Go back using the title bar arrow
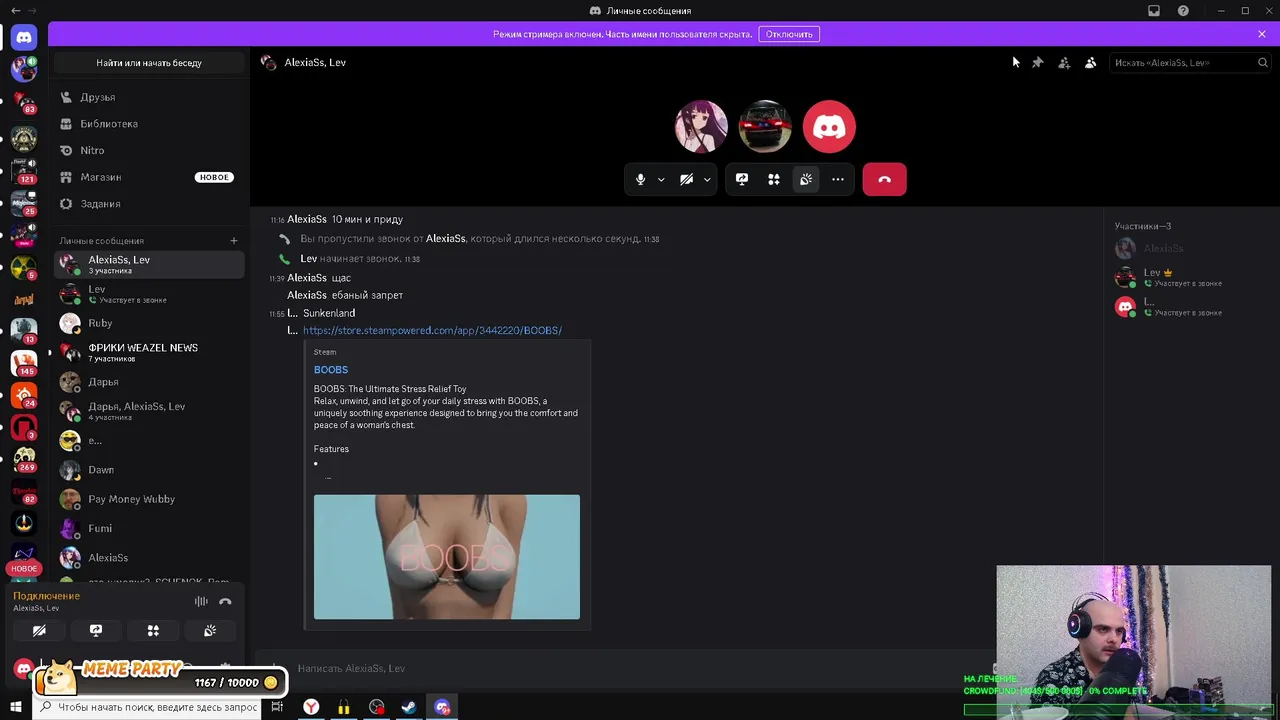The height and width of the screenshot is (720, 1280). coord(15,11)
